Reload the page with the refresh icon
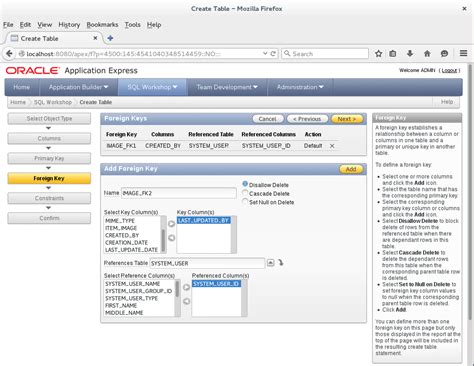Screen dimensions: 474x366 (273, 53)
